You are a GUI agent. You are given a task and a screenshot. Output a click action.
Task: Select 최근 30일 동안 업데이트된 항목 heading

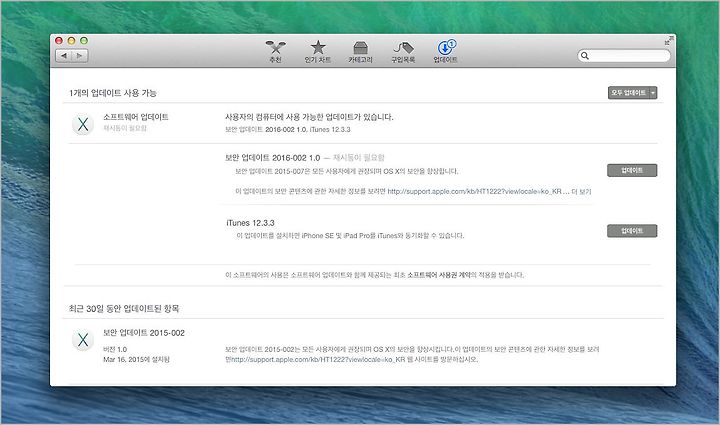point(124,308)
